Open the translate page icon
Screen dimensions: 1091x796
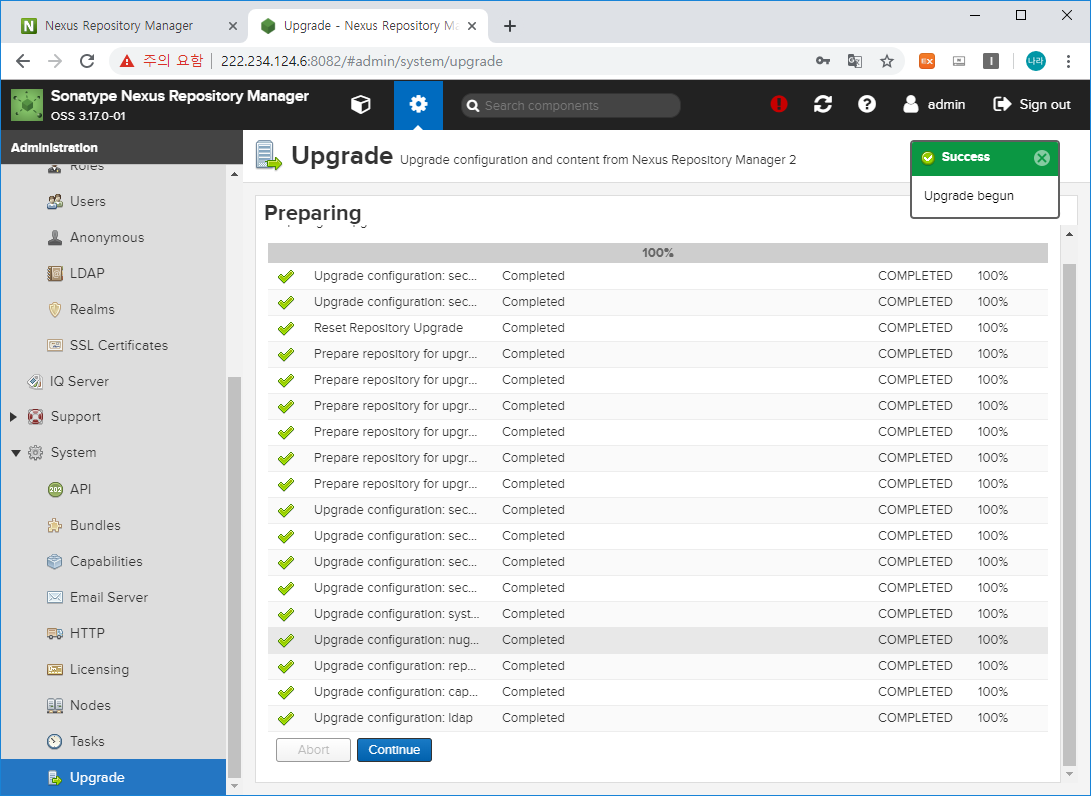[x=855, y=61]
